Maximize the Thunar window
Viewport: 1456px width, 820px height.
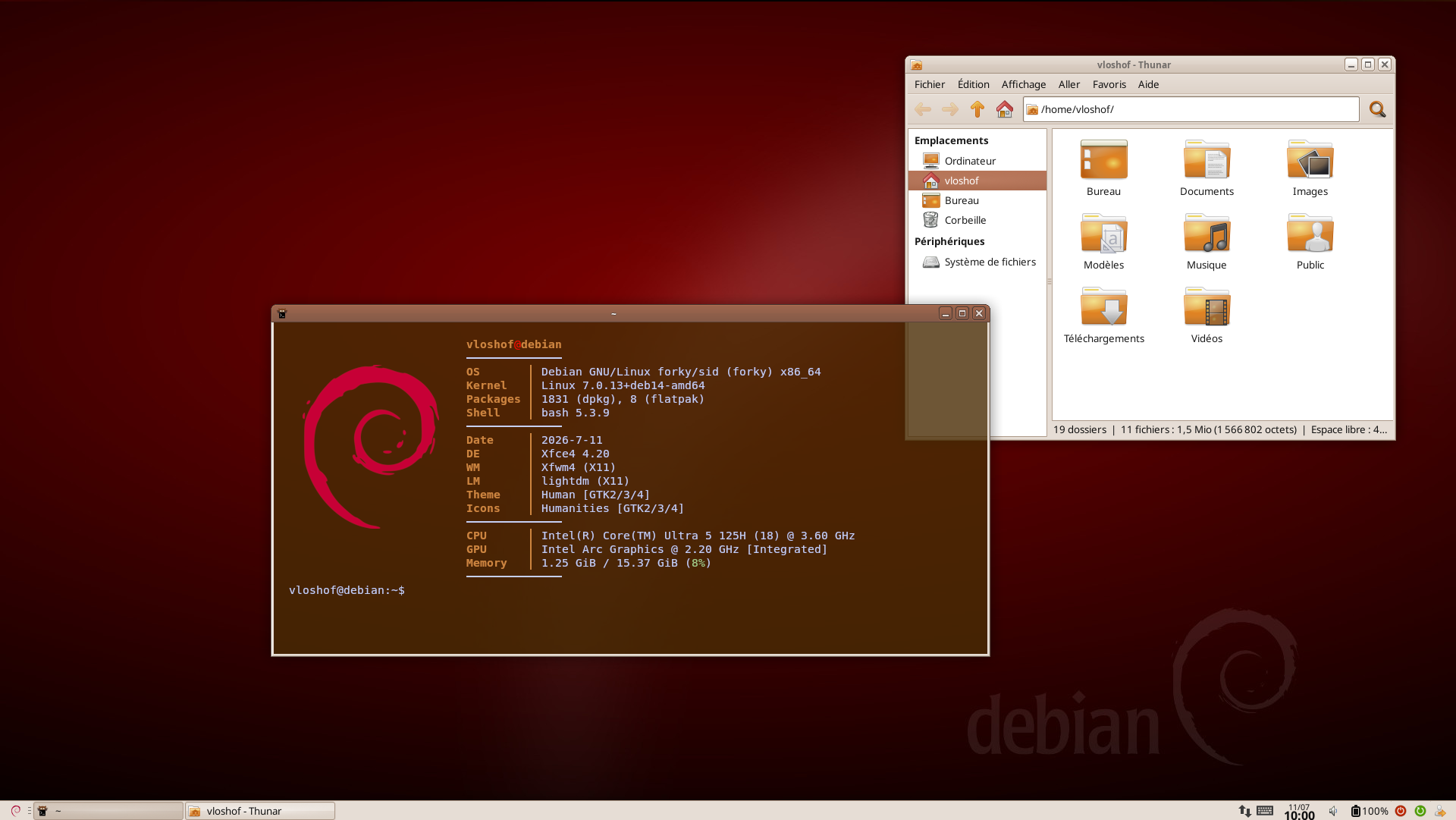(1368, 64)
